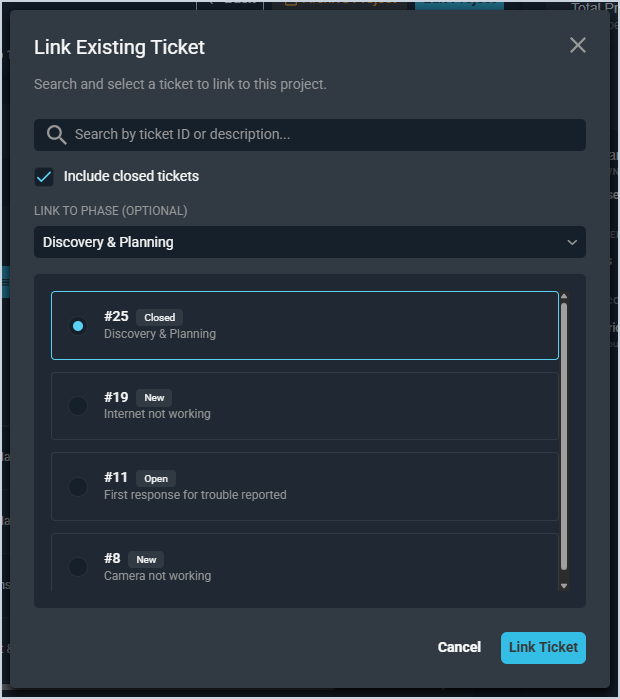The image size is (620, 699).
Task: Select ticket #8 radio button
Action: (x=78, y=567)
